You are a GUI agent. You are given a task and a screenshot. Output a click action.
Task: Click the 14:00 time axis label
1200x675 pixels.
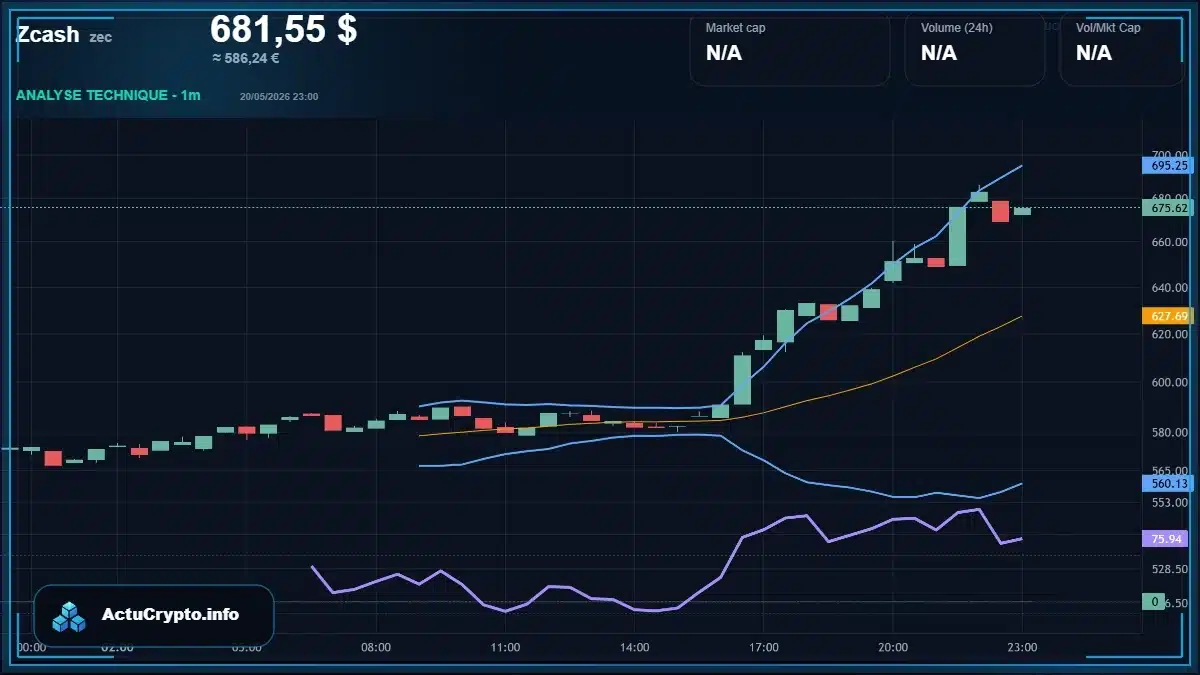(634, 647)
